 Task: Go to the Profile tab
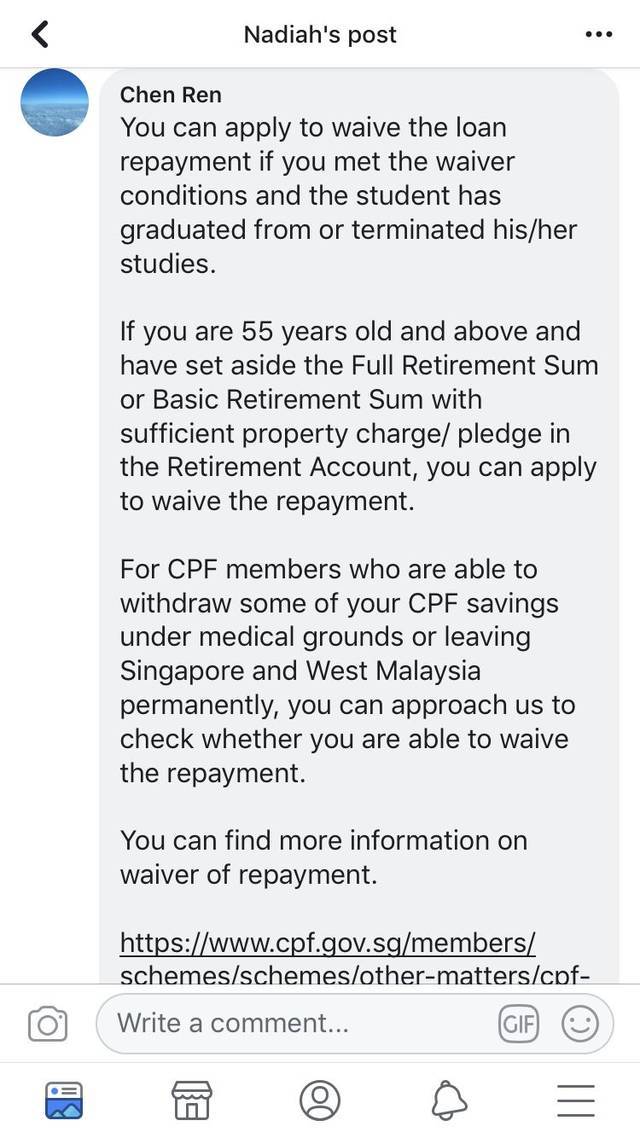(320, 1101)
